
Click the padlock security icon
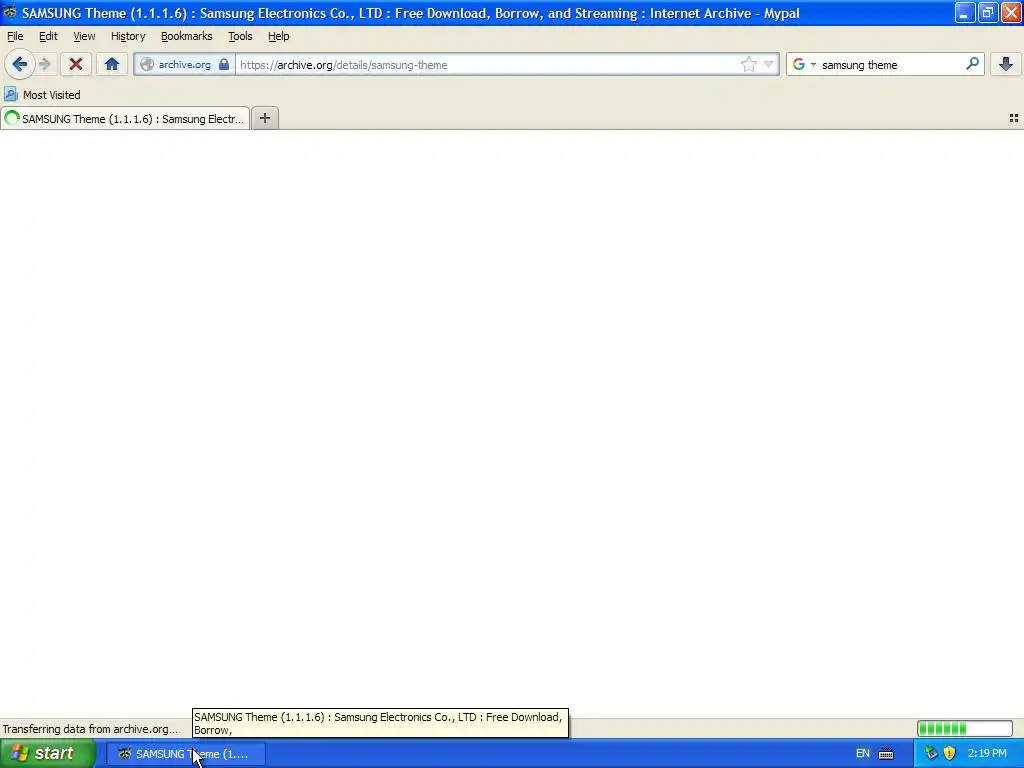224,64
